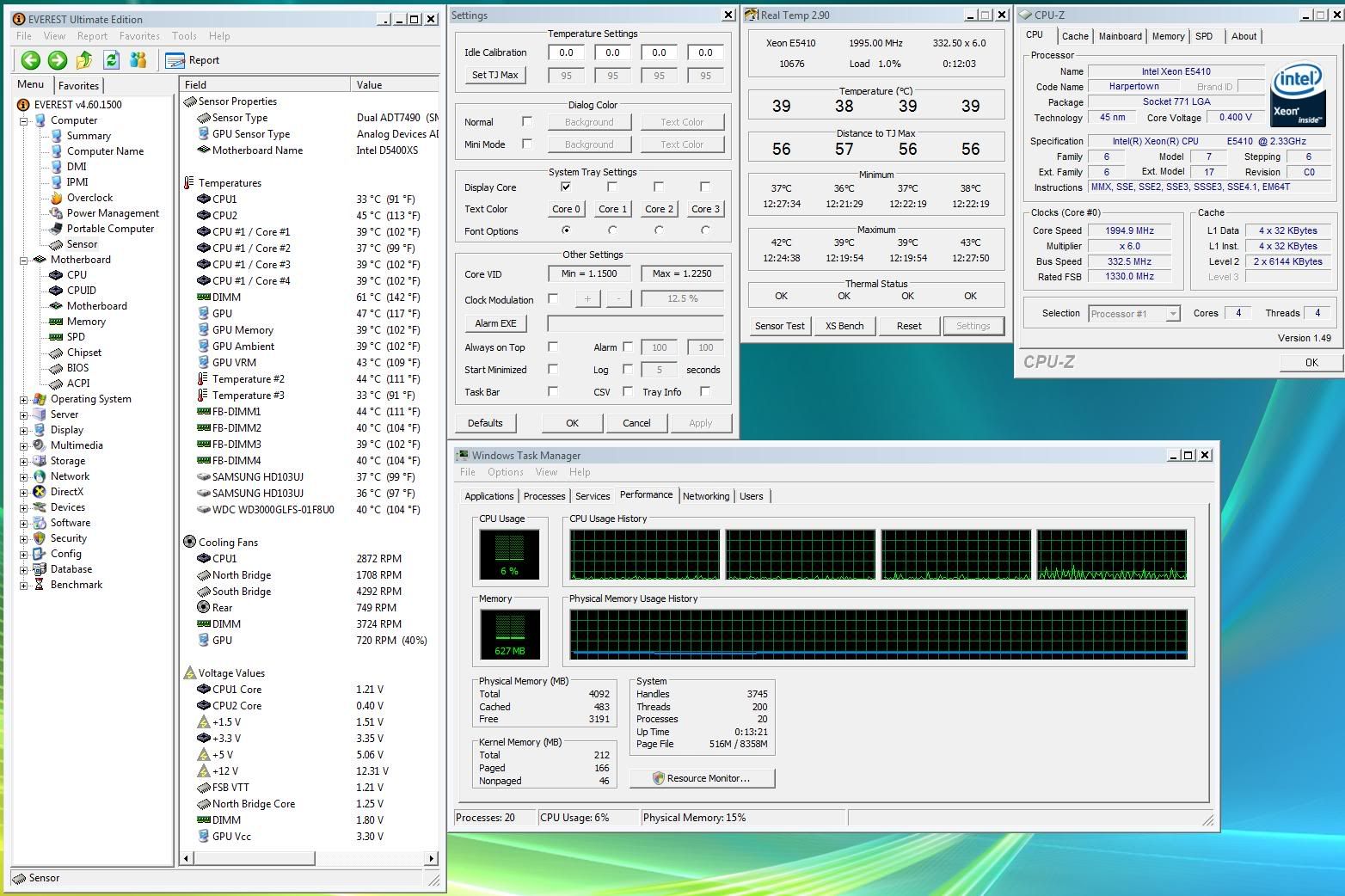Select Summary under Computer
1345x896 pixels.
(x=89, y=136)
